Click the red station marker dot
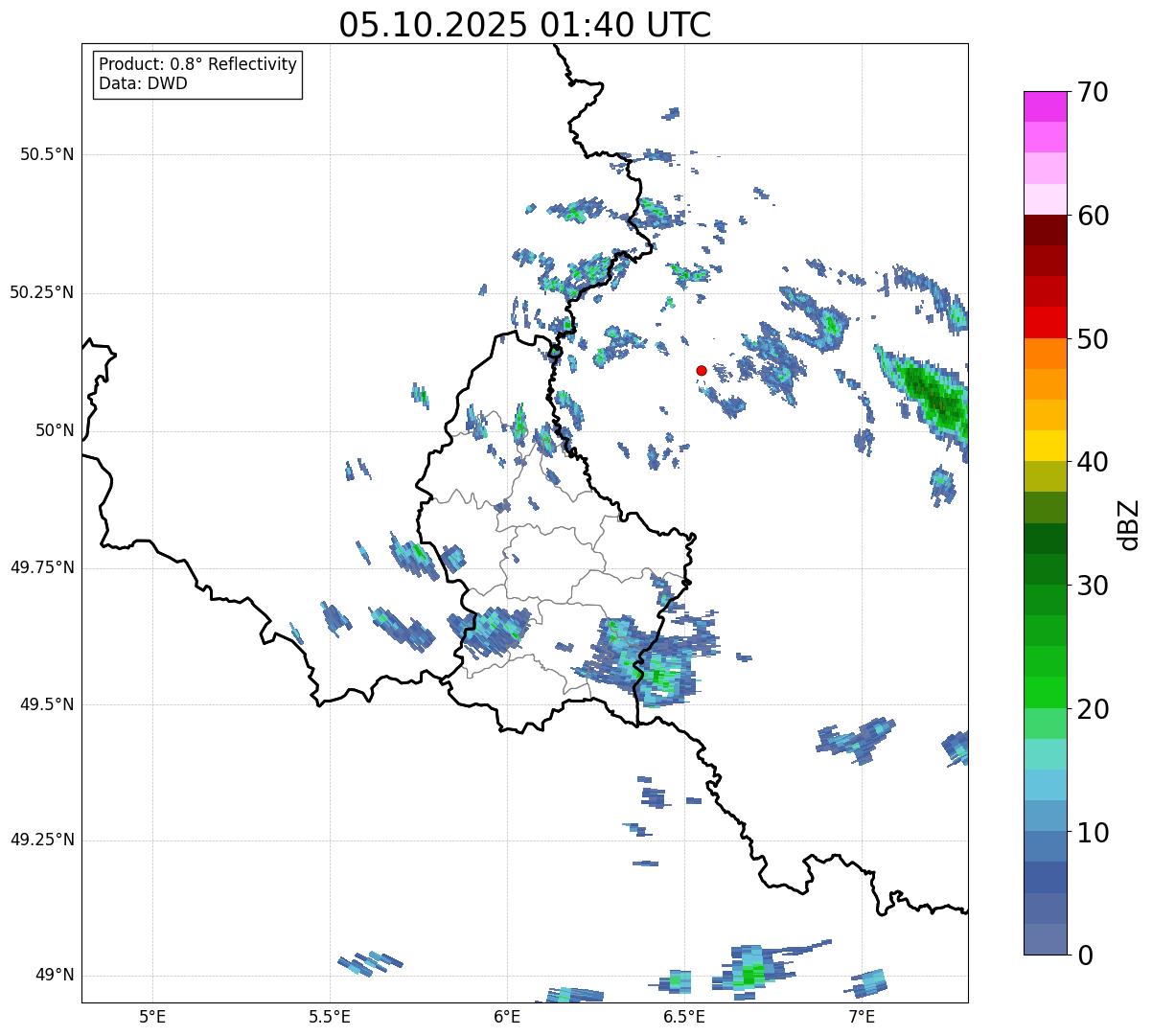Screen dimensions: 1152x1036 click(702, 370)
